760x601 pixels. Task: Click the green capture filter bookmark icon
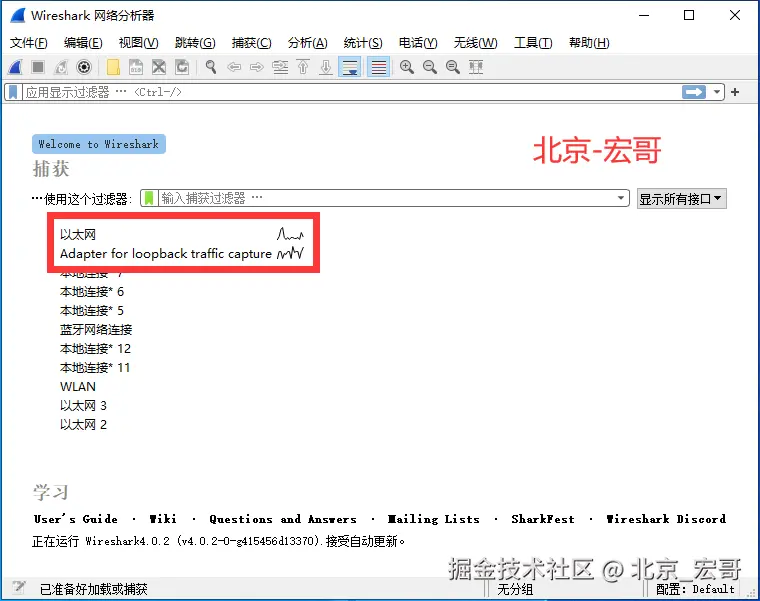[149, 198]
